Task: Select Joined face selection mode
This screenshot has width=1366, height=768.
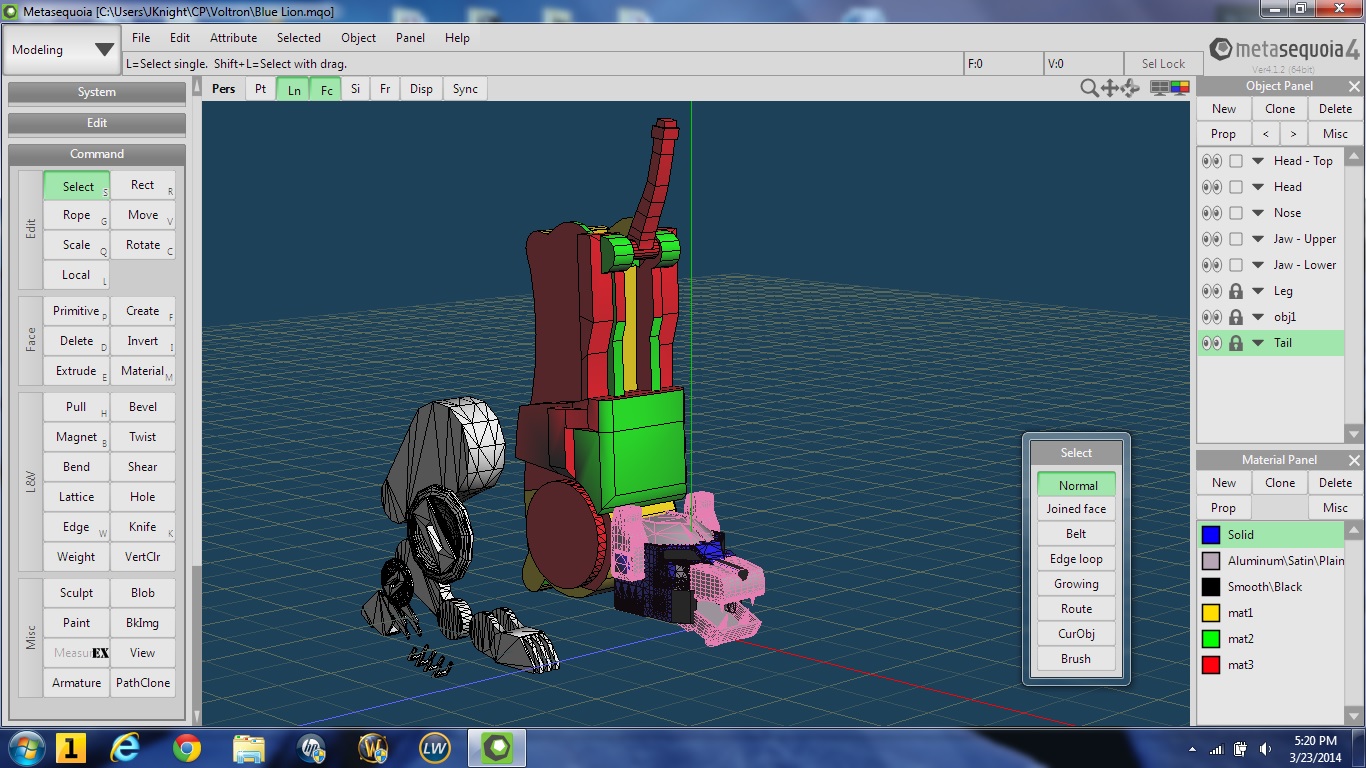Action: point(1076,509)
